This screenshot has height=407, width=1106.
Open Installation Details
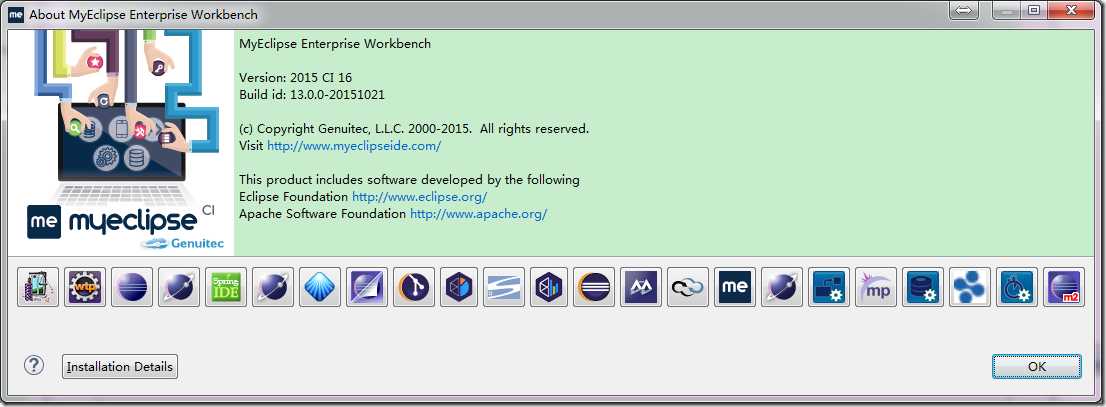pyautogui.click(x=120, y=367)
